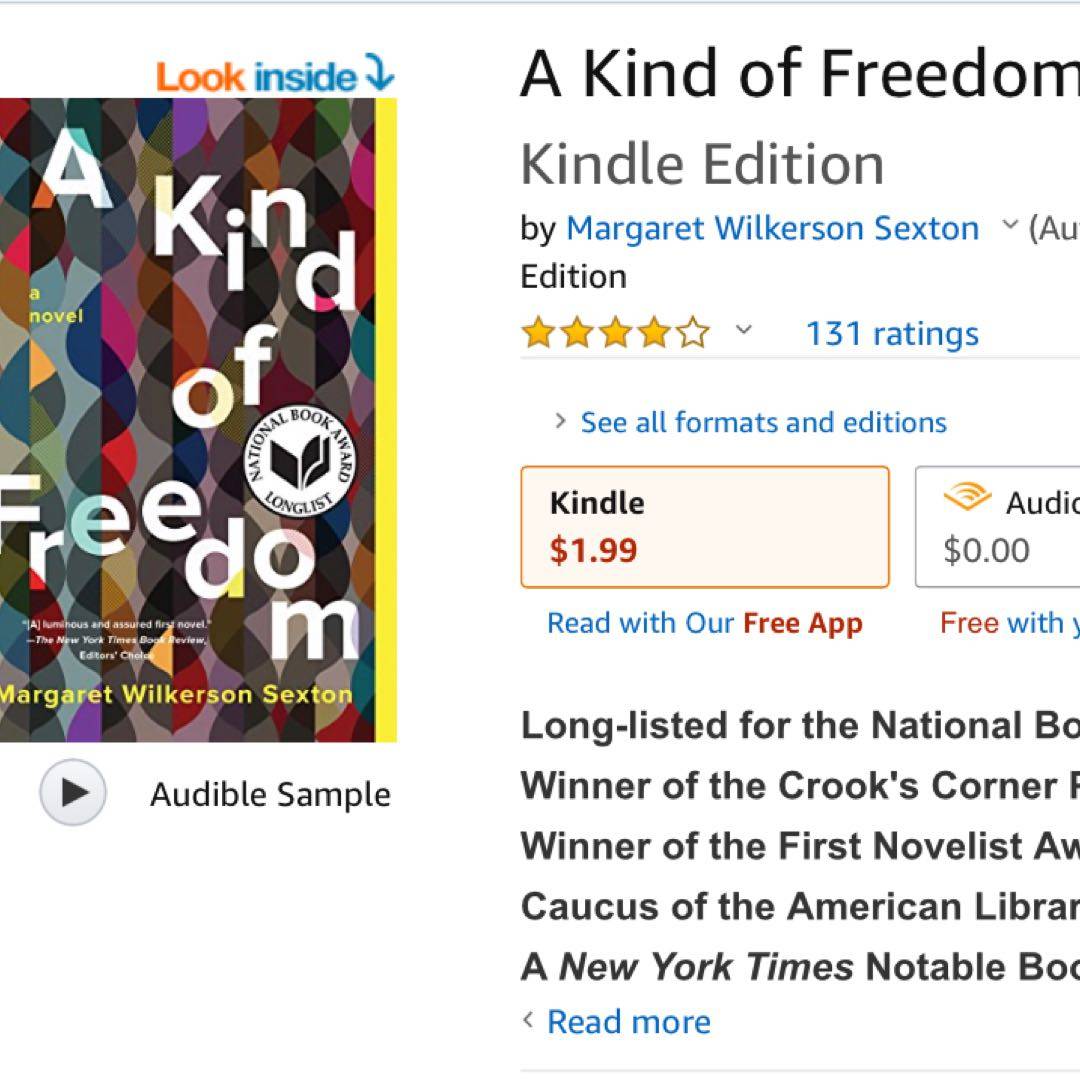
Task: Click the Audible Sample text label
Action: (x=270, y=795)
